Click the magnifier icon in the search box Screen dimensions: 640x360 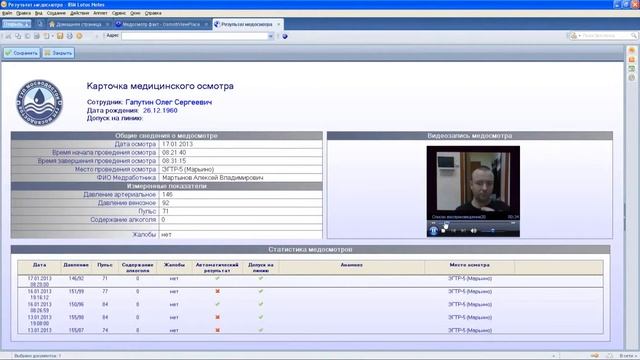click(x=634, y=36)
